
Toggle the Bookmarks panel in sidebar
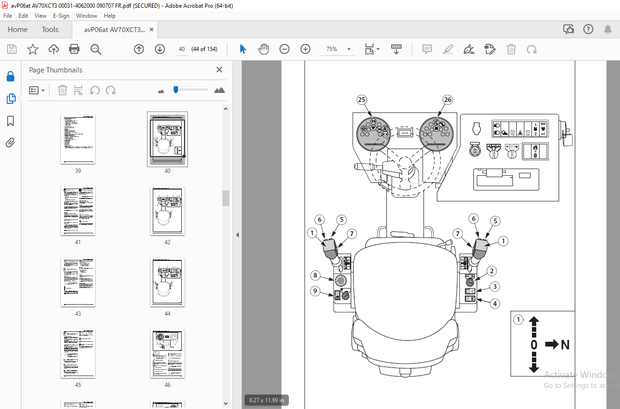click(11, 121)
